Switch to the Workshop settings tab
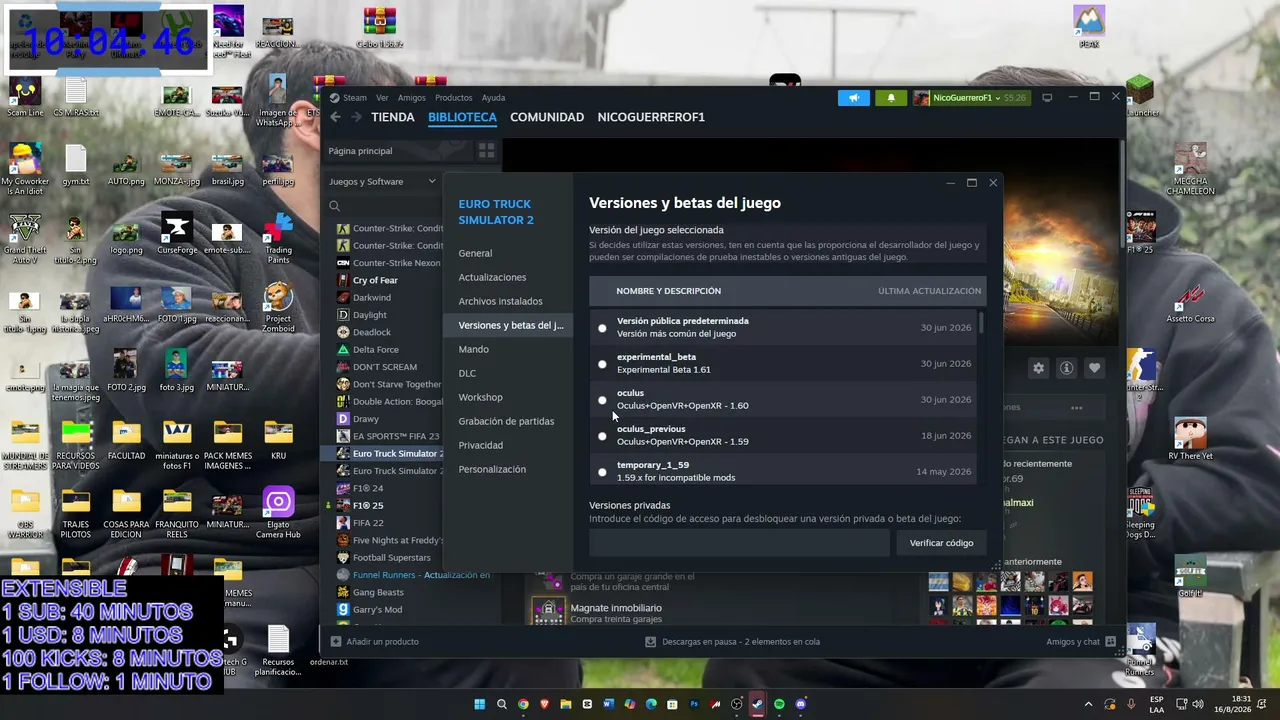 click(480, 397)
